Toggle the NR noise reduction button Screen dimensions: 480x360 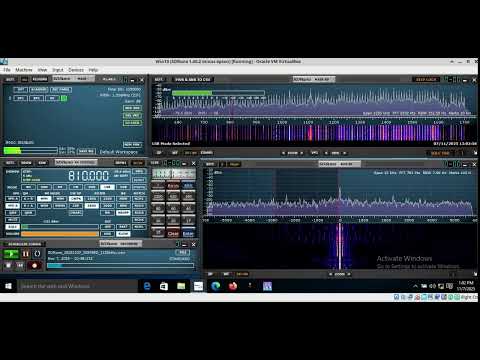107,213
